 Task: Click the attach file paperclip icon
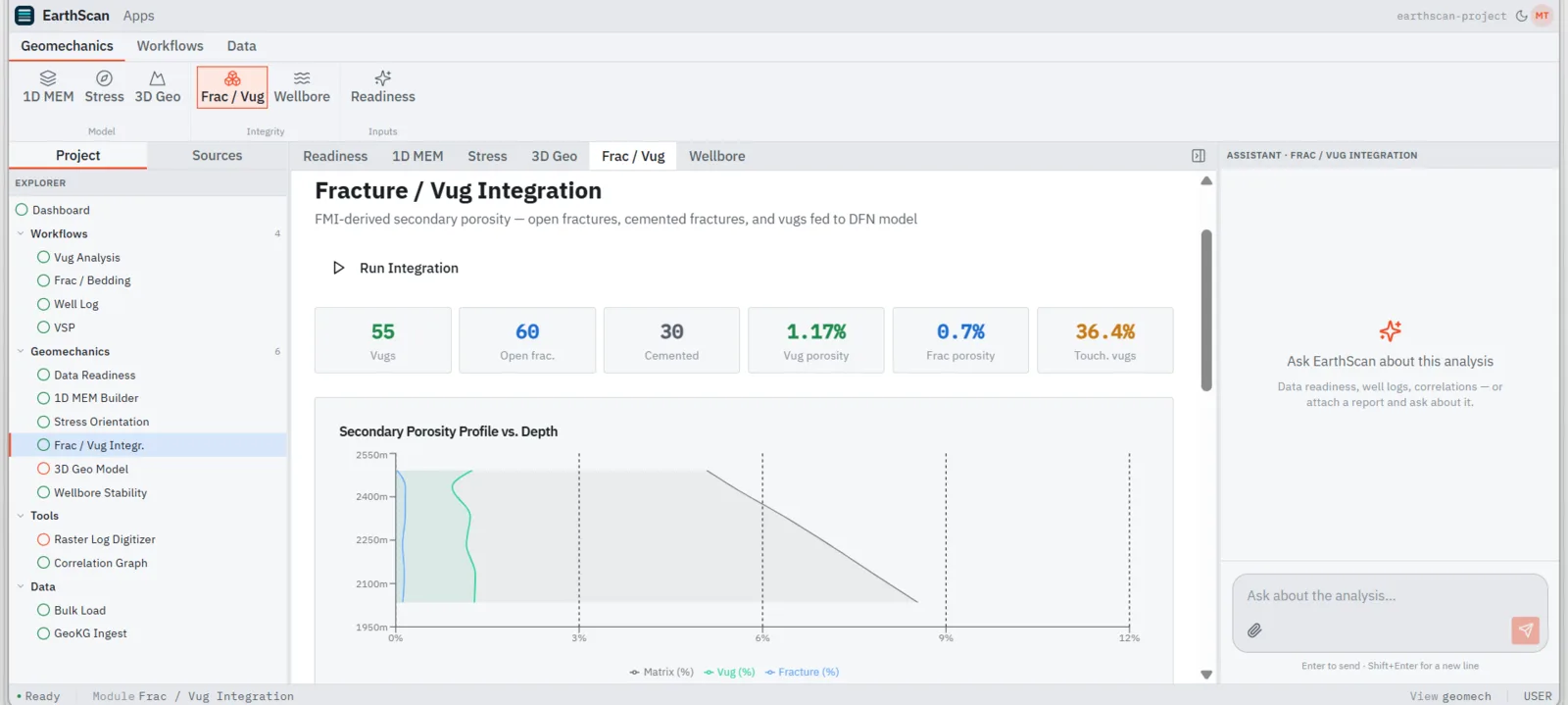click(x=1254, y=630)
